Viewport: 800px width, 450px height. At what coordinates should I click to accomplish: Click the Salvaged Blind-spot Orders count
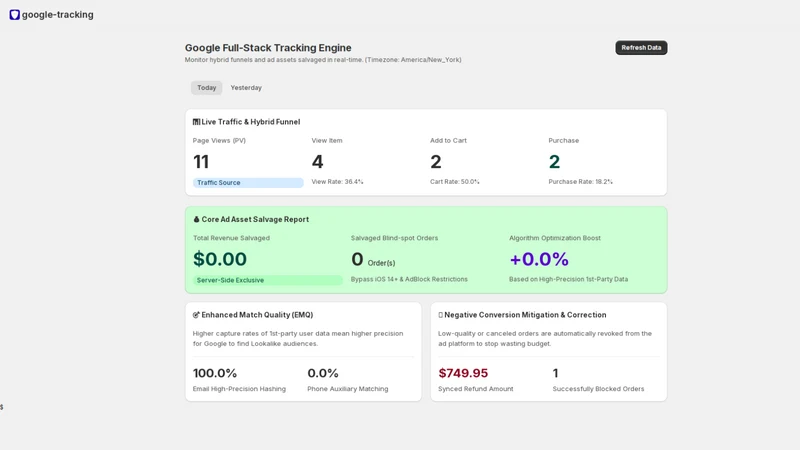pyautogui.click(x=357, y=259)
